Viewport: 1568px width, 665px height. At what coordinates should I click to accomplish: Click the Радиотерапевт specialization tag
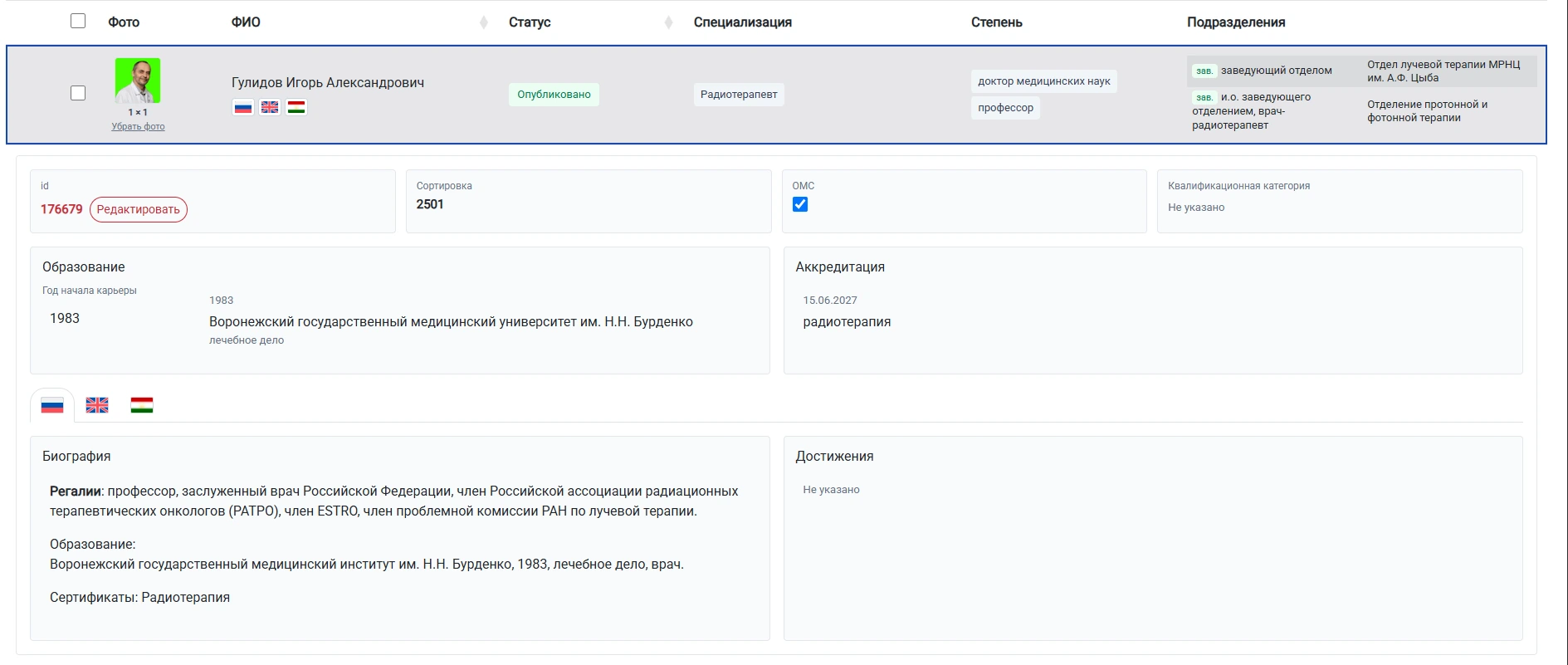[739, 94]
